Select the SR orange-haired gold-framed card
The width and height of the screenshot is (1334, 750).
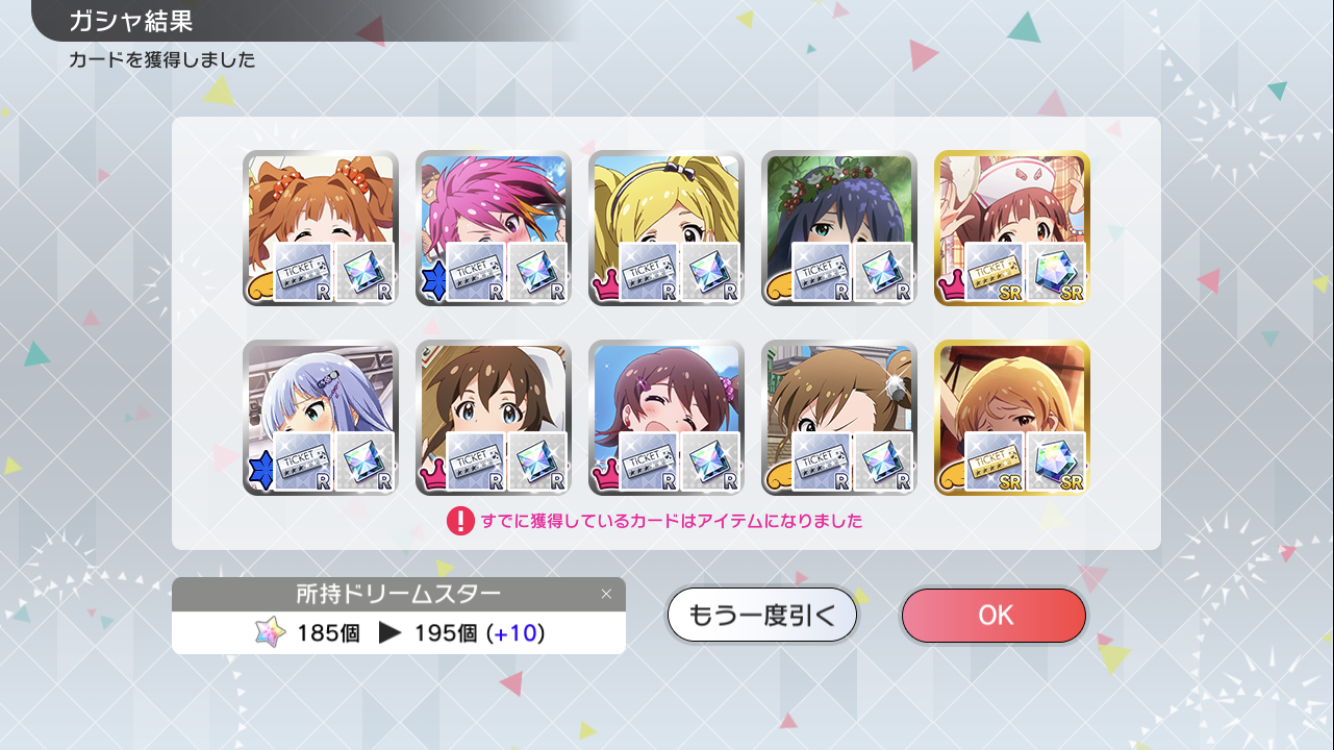(x=1012, y=418)
